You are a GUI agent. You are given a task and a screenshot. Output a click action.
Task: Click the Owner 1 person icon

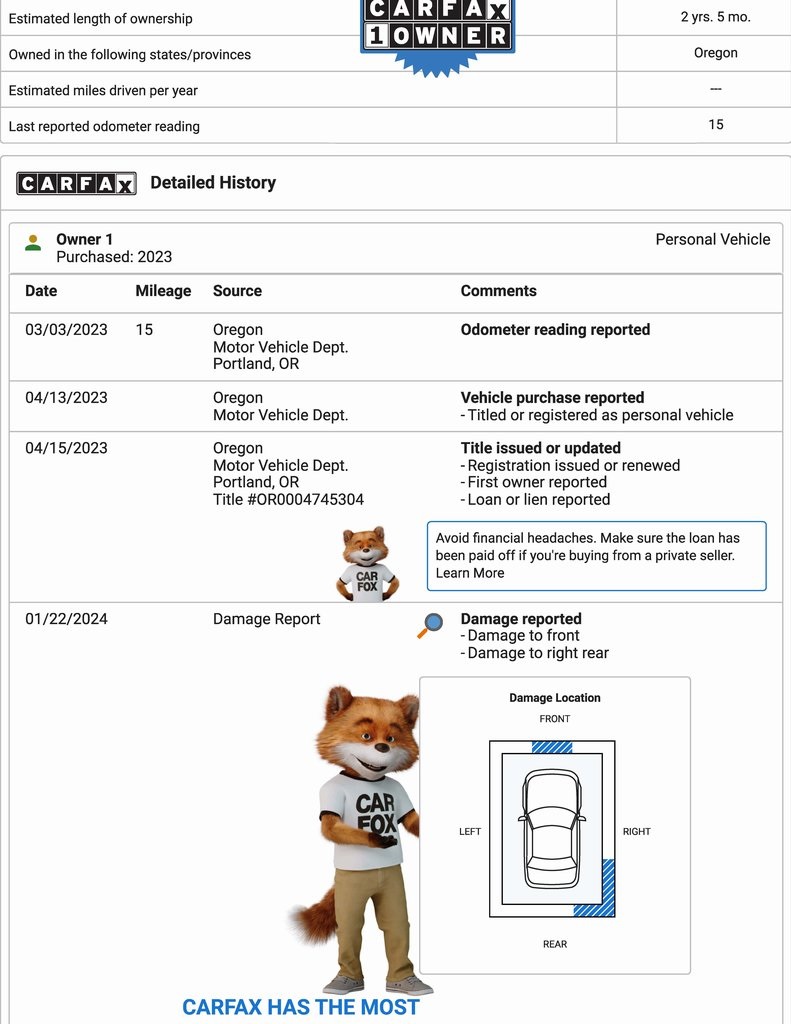[33, 242]
